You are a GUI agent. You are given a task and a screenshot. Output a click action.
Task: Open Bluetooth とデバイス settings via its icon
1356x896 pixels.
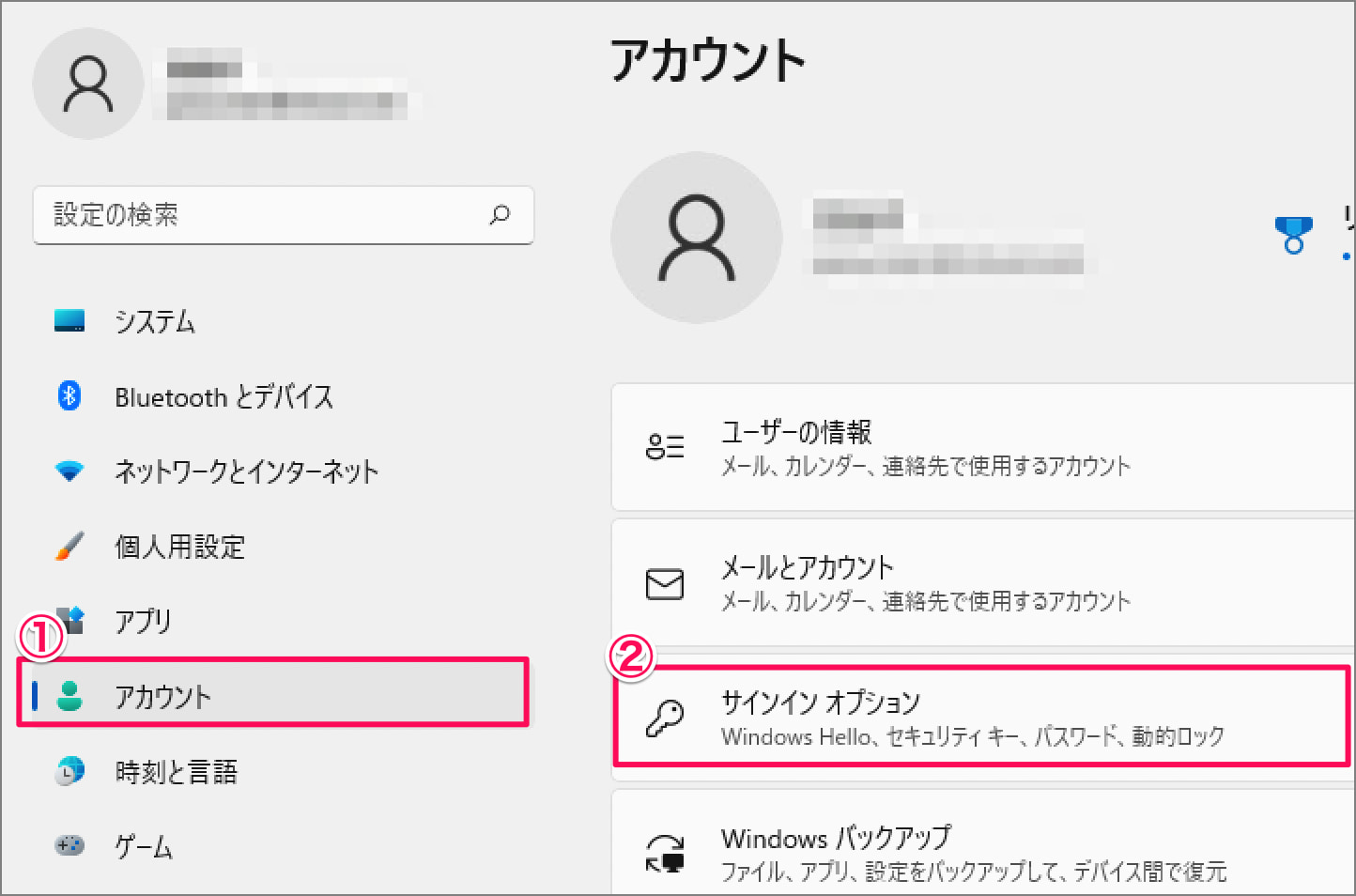coord(68,396)
